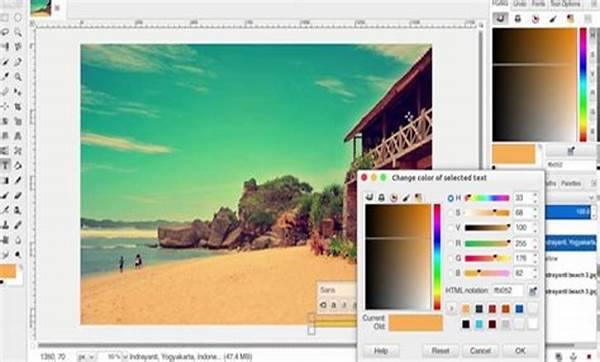Click the foreground color swatch in toolbox
600x362 pixels.
click(8, 271)
